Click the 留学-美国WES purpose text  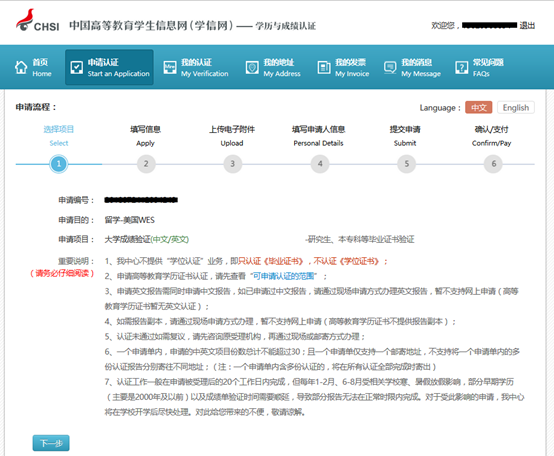tap(130, 220)
